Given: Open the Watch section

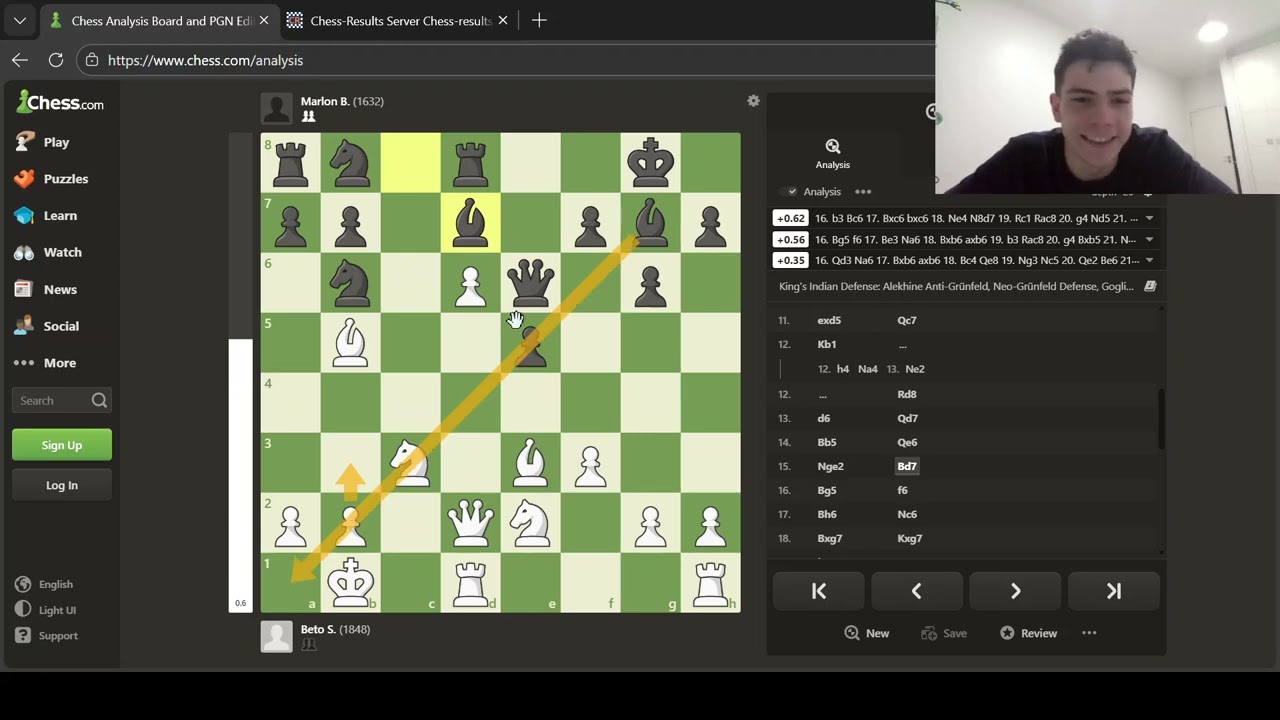Looking at the screenshot, I should (x=62, y=253).
